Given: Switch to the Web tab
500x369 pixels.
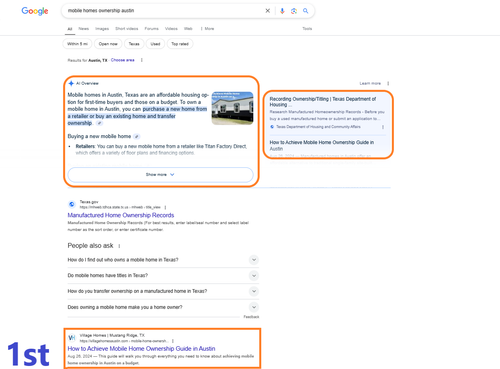Looking at the screenshot, I should pos(188,29).
